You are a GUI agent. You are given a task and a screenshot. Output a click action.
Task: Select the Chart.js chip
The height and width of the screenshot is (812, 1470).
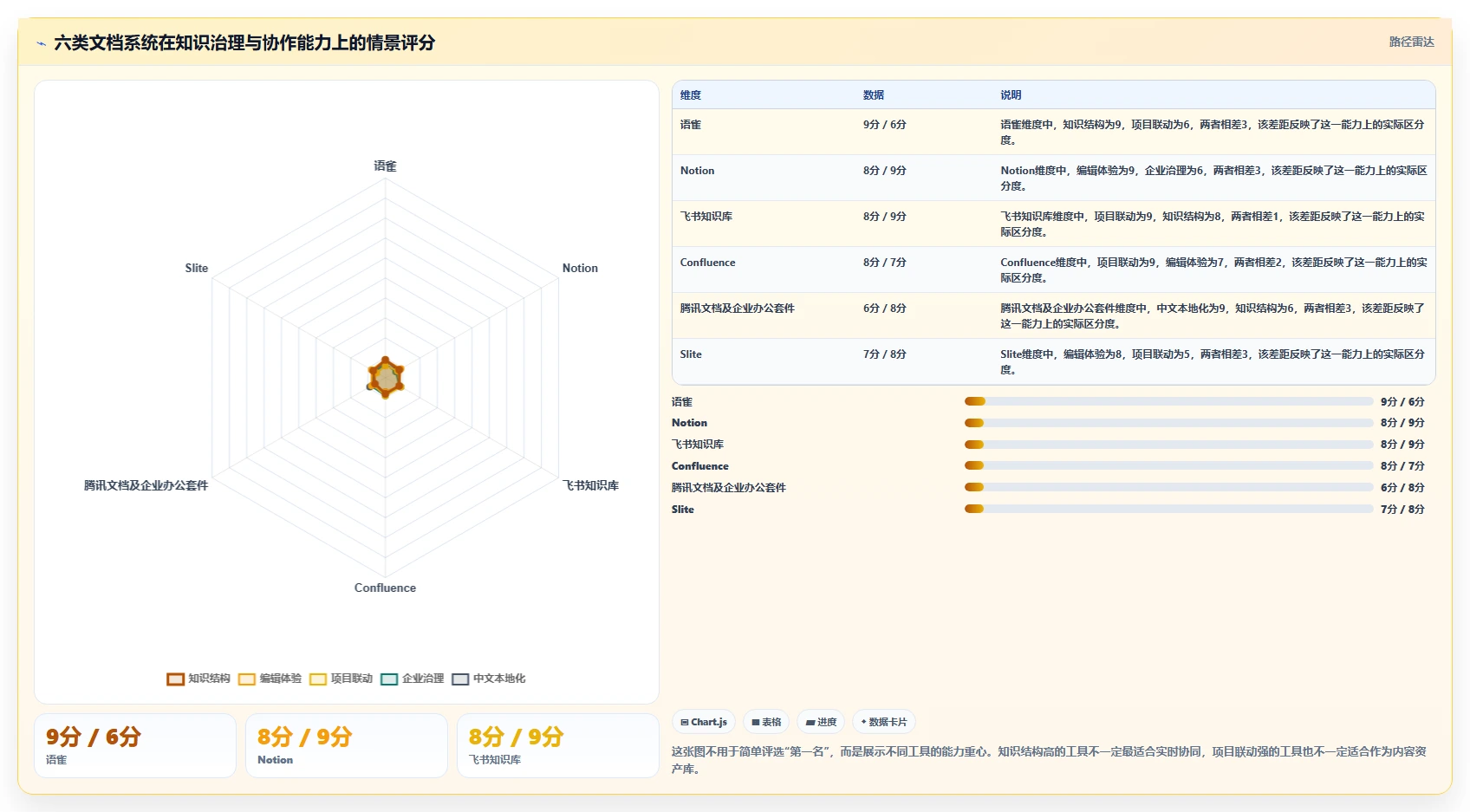click(704, 722)
